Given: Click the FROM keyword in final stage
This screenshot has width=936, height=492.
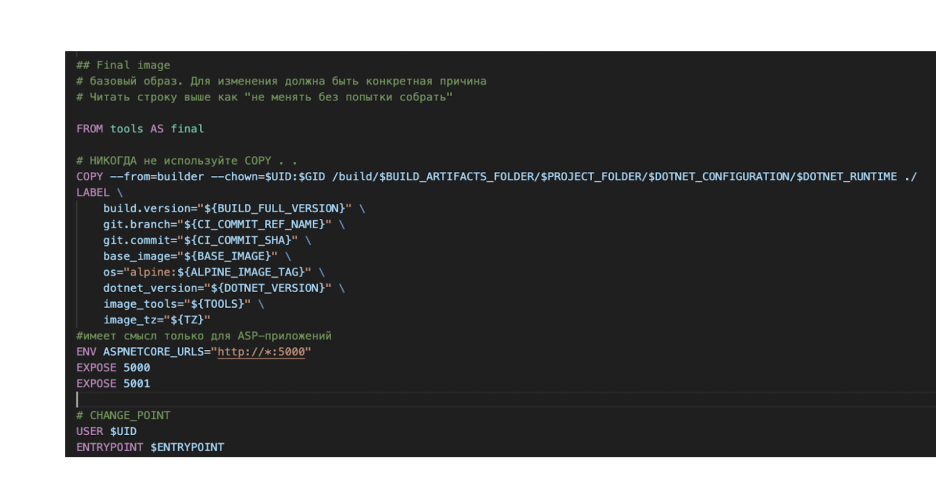Looking at the screenshot, I should click(x=89, y=129).
